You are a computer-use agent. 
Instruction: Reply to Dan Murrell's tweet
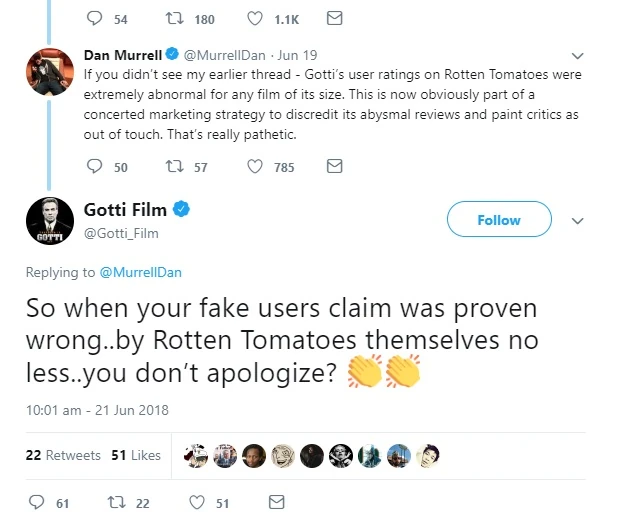pos(96,167)
